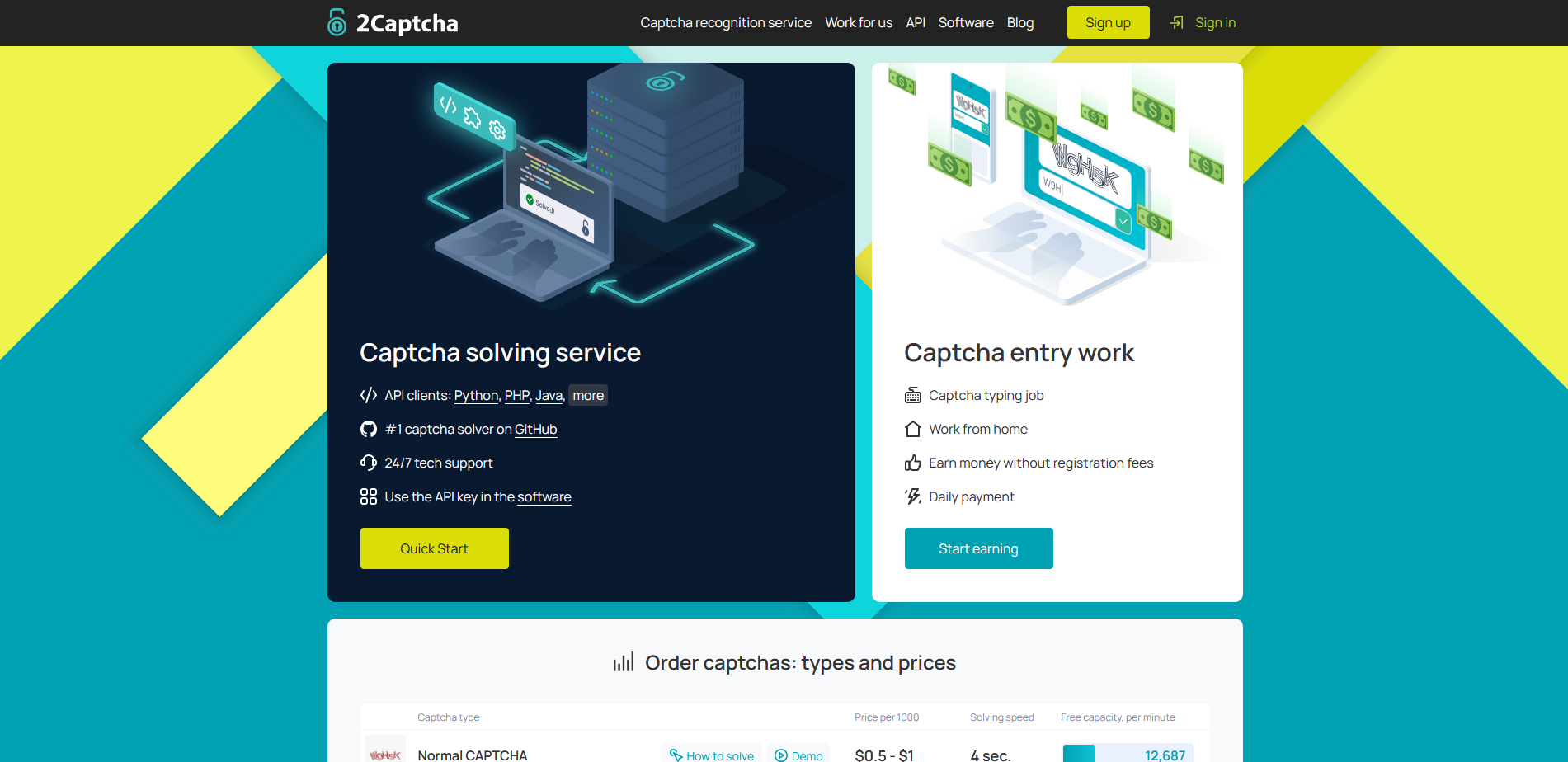Switch to the Blog section
The height and width of the screenshot is (762, 1568).
[1019, 22]
